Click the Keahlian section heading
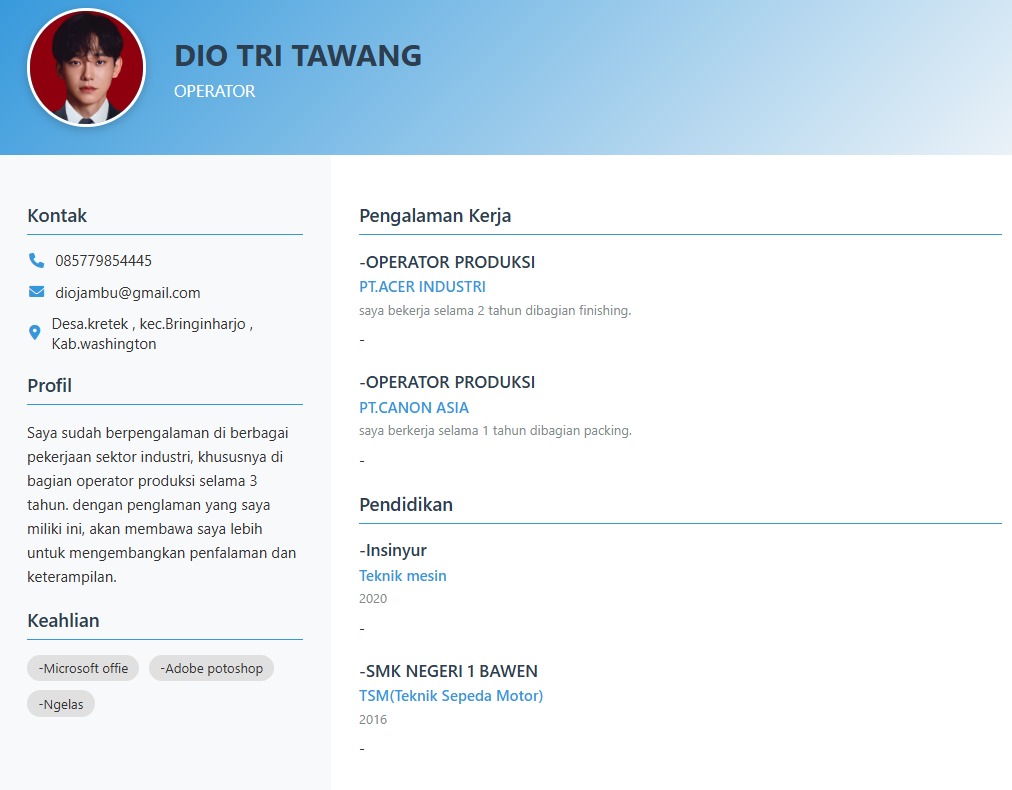This screenshot has height=790, width=1012. [x=63, y=620]
